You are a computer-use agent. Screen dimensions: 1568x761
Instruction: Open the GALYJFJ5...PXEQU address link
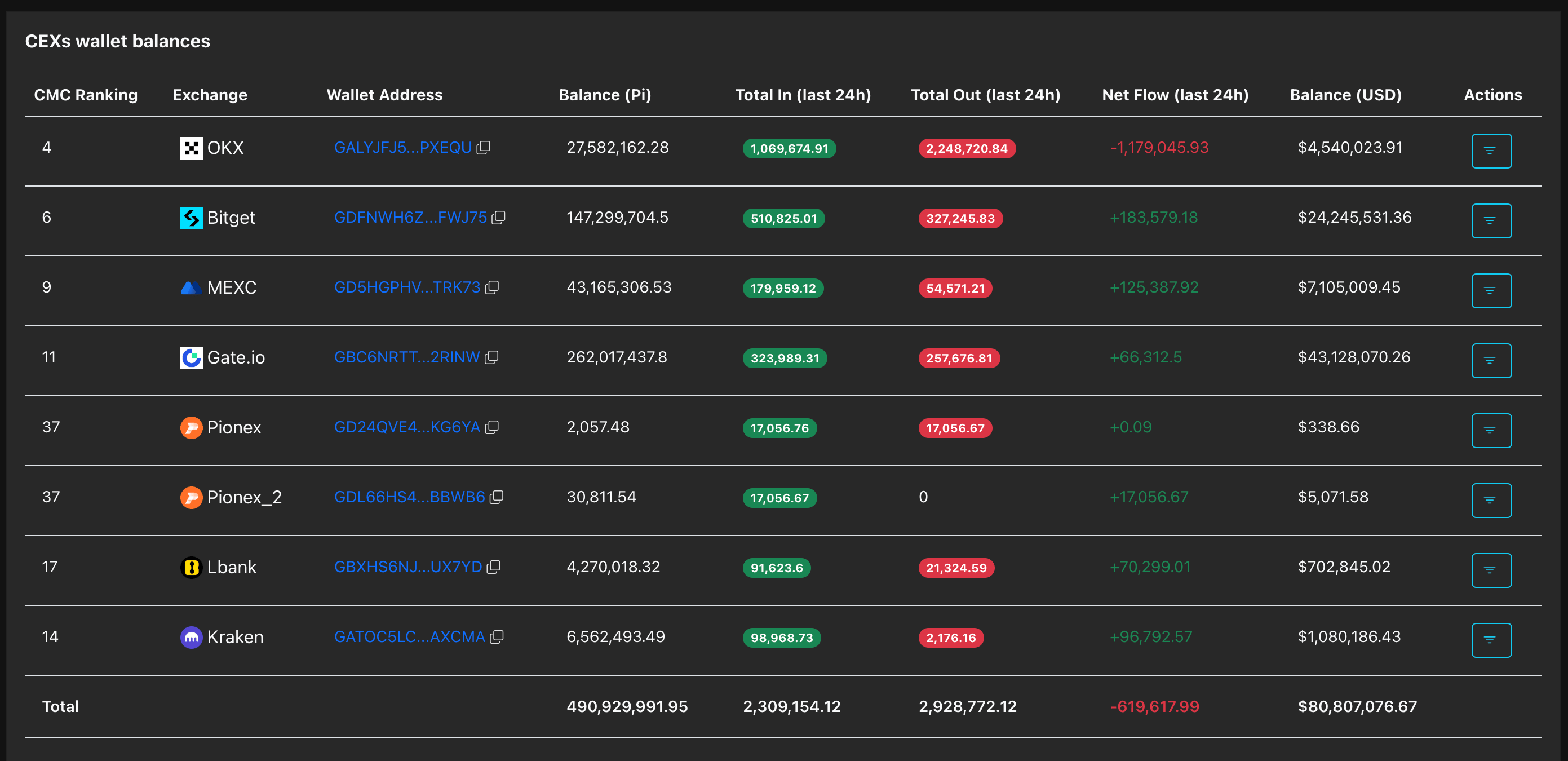click(x=402, y=148)
